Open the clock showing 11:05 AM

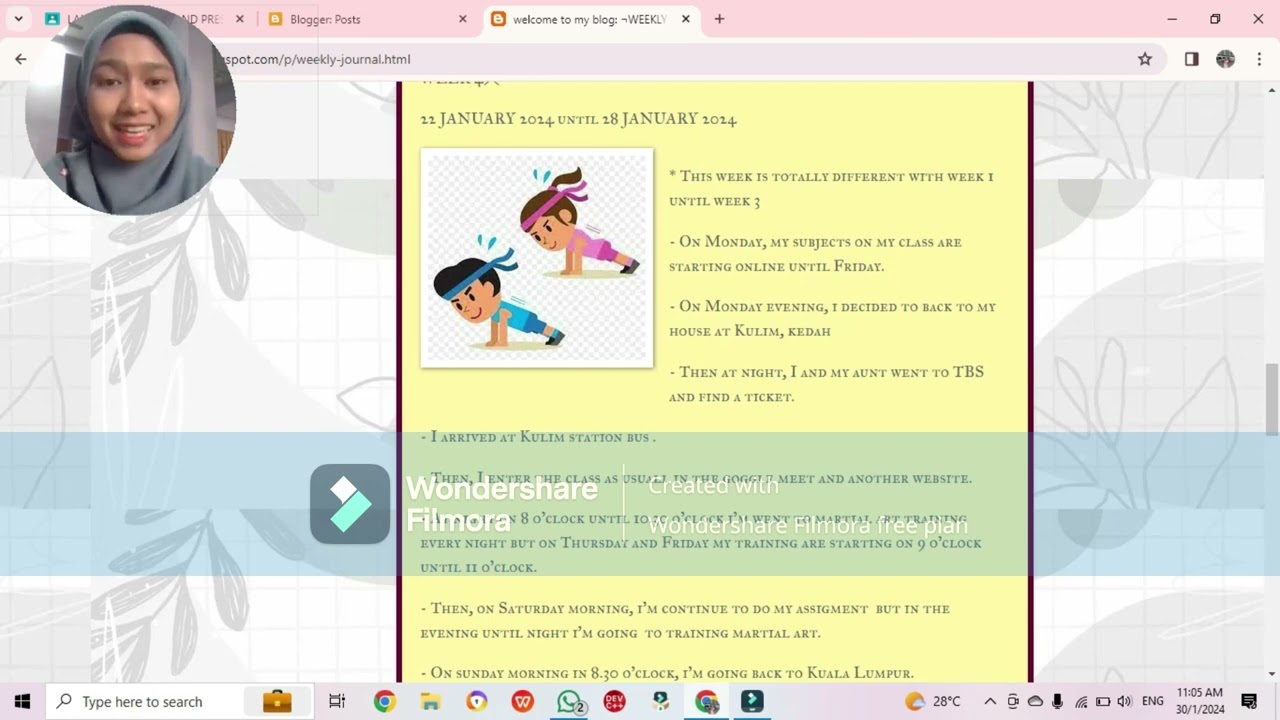1200,701
